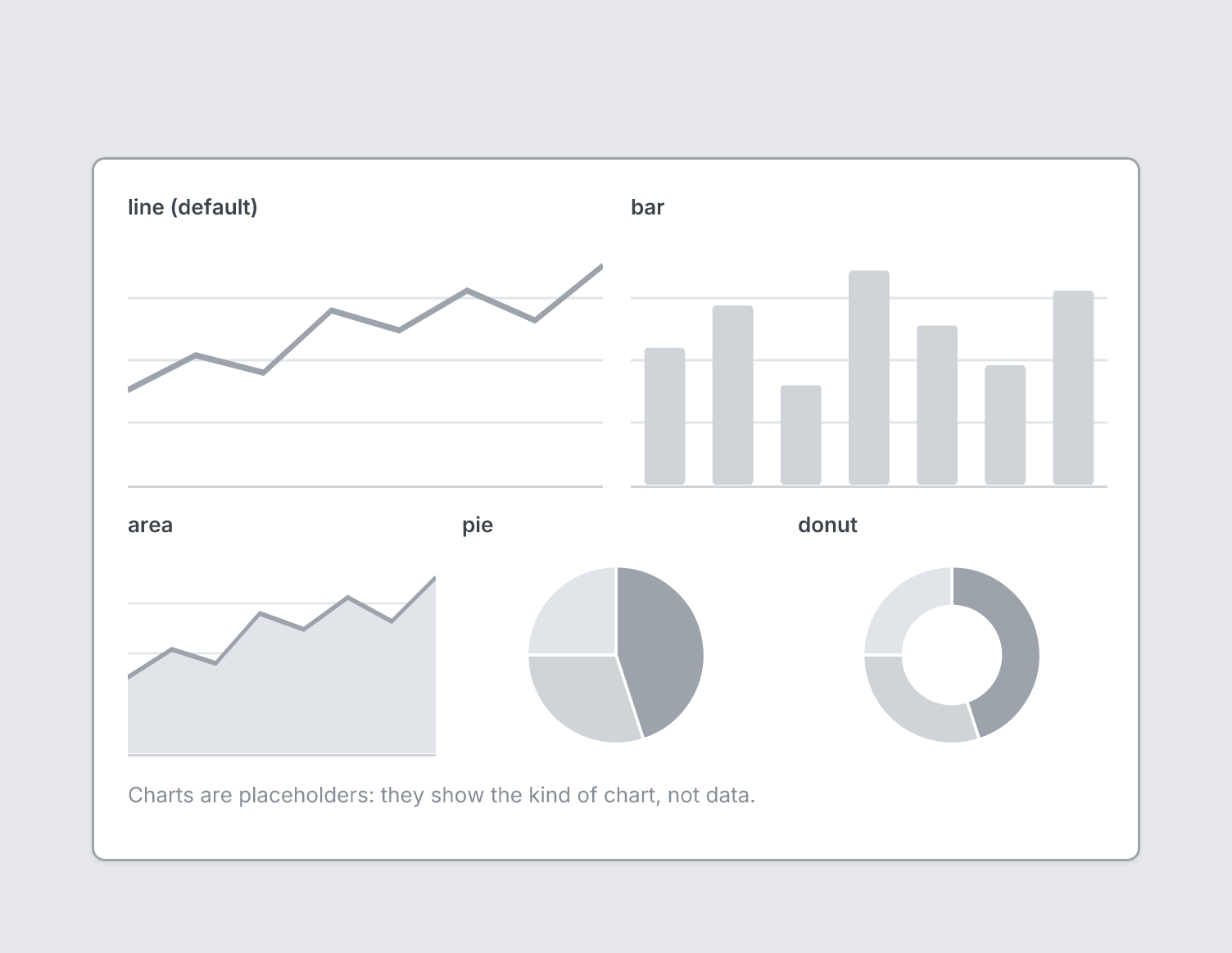This screenshot has height=953, width=1232.
Task: Click the "pie" chart heading
Action: (x=478, y=525)
